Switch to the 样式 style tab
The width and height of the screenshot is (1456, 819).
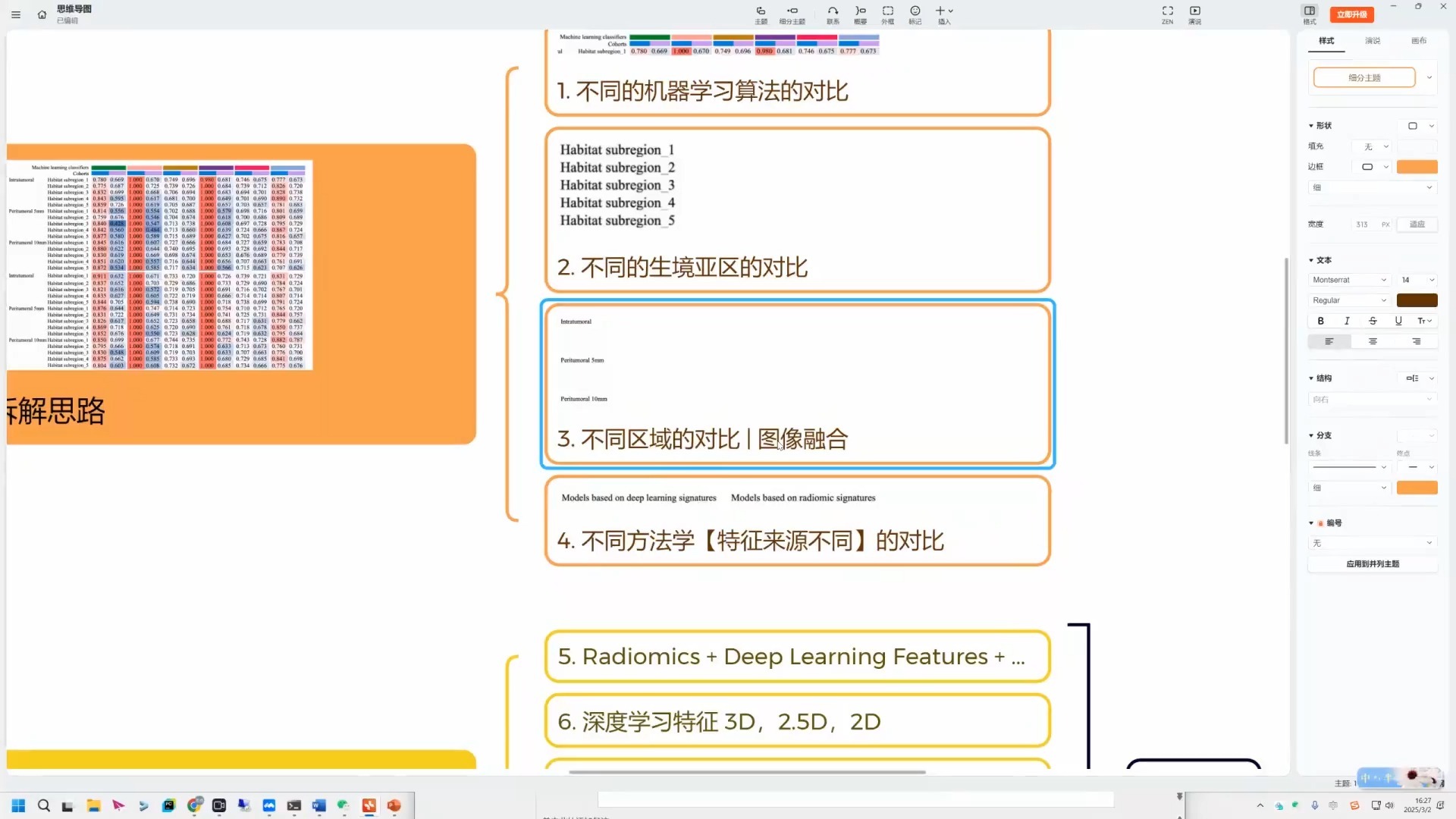[x=1326, y=41]
